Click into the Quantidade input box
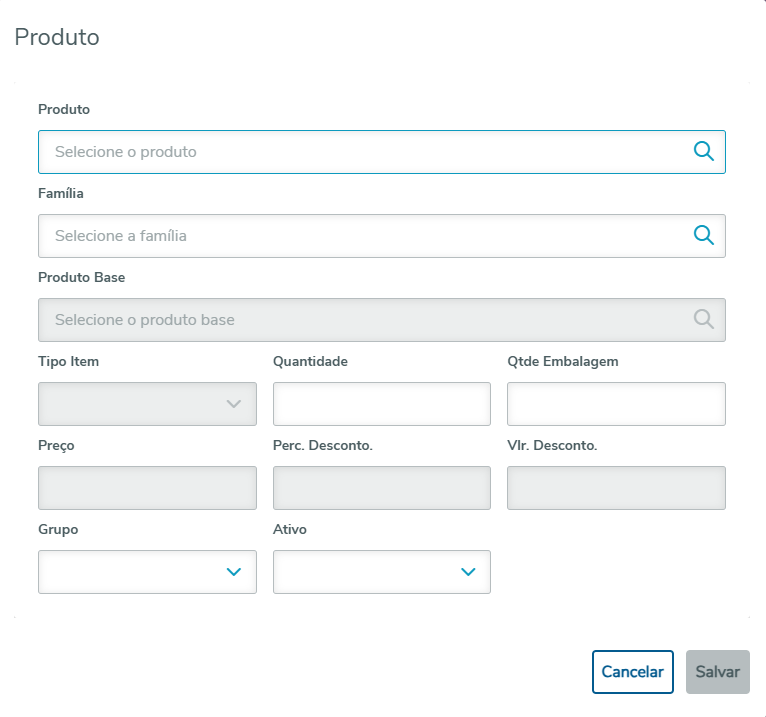This screenshot has width=766, height=717. coord(381,404)
